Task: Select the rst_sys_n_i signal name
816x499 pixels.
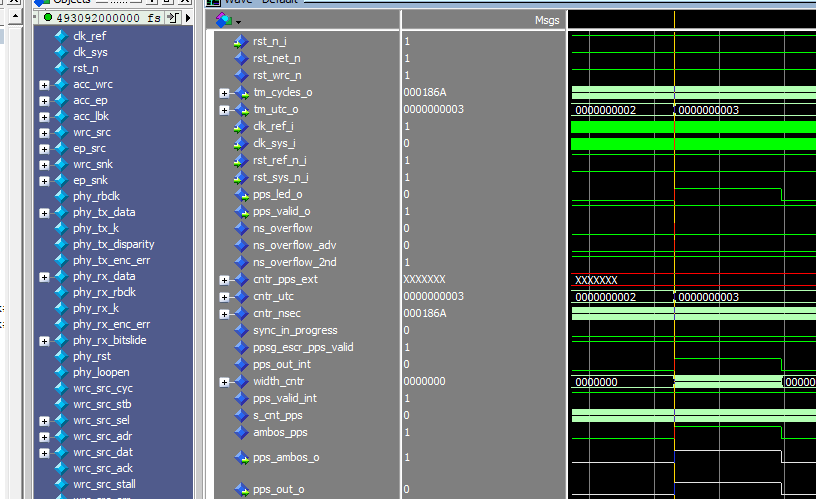Action: pos(280,177)
